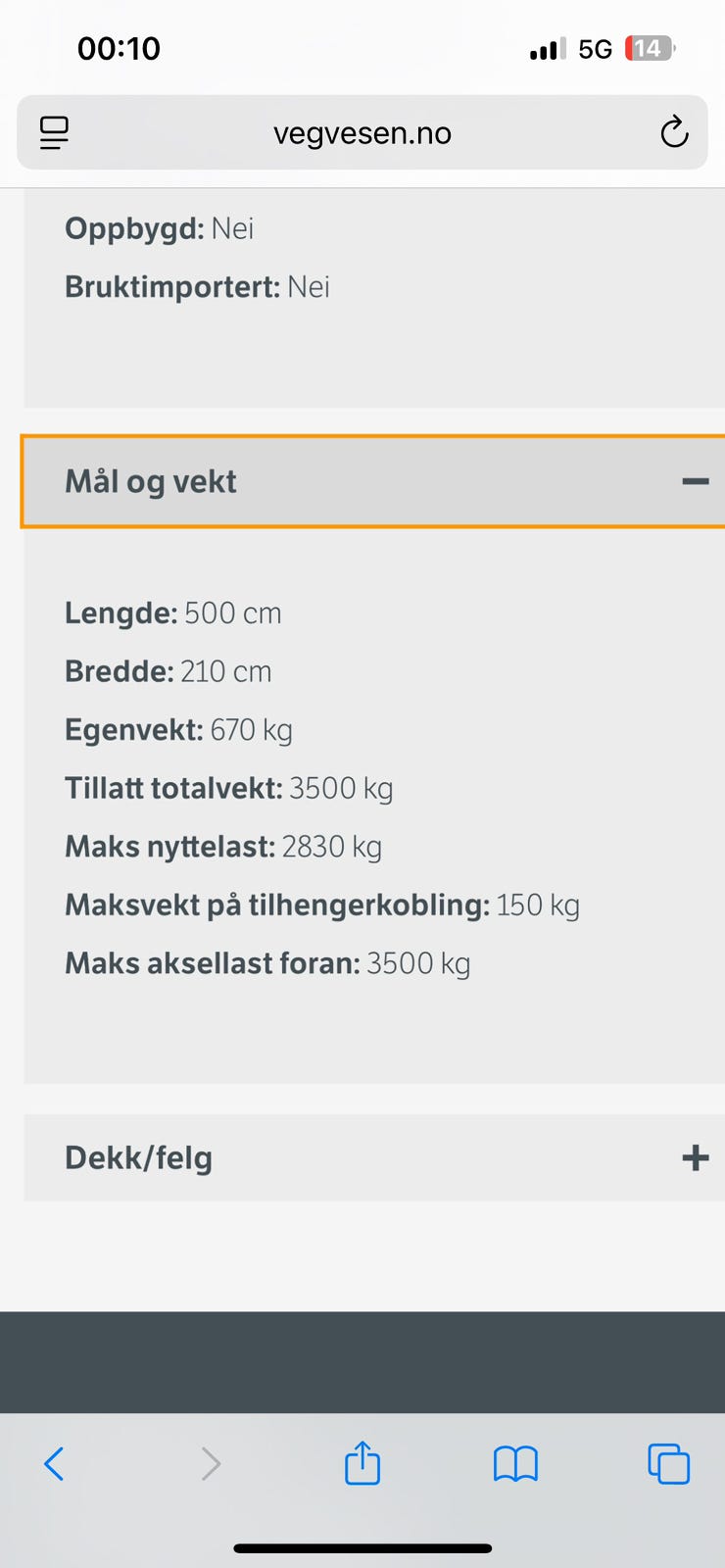This screenshot has width=725, height=1568.
Task: Expand Dekk/felg with the plus icon
Action: click(696, 1157)
